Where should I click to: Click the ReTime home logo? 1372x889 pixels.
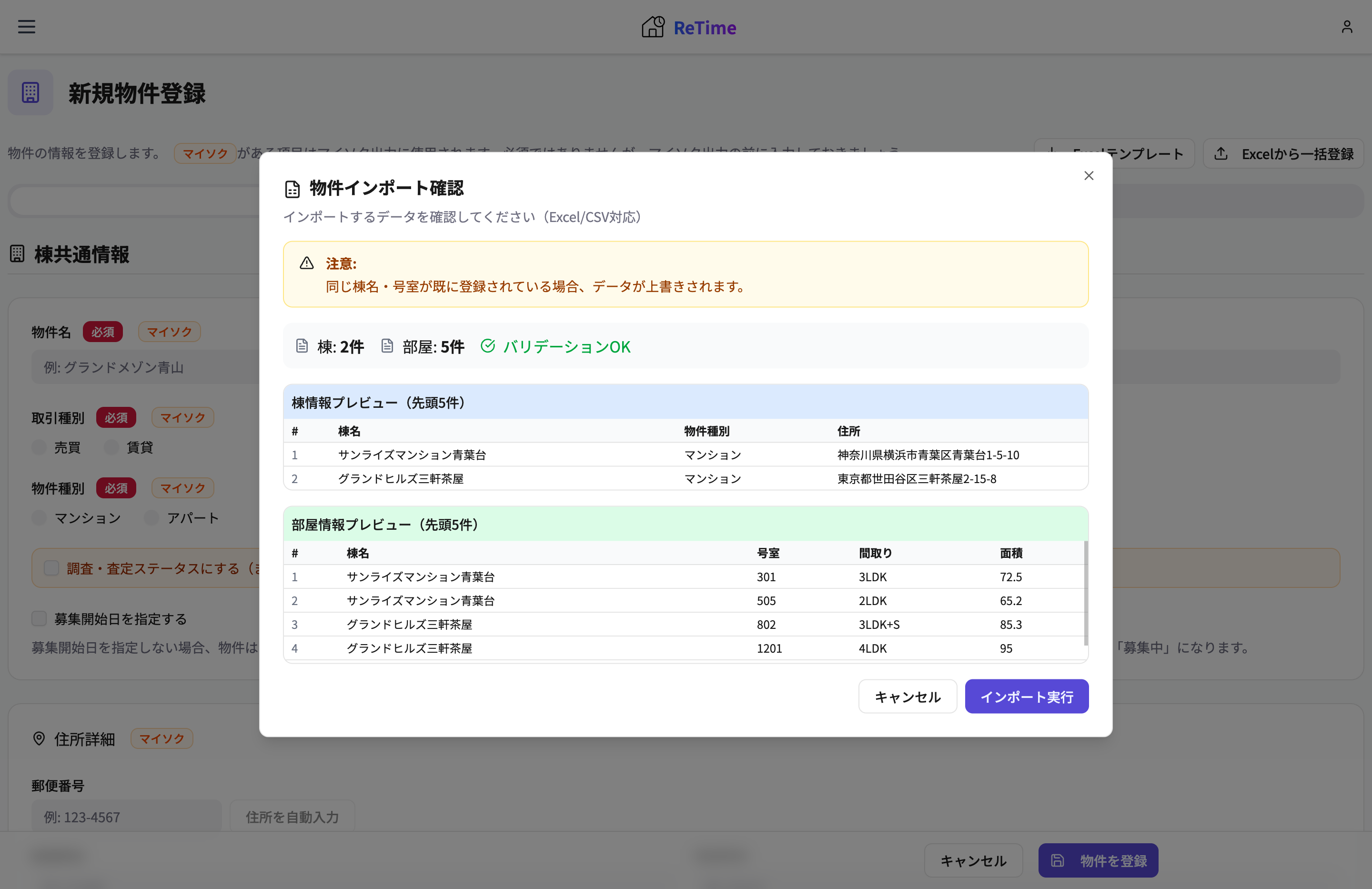pos(688,27)
